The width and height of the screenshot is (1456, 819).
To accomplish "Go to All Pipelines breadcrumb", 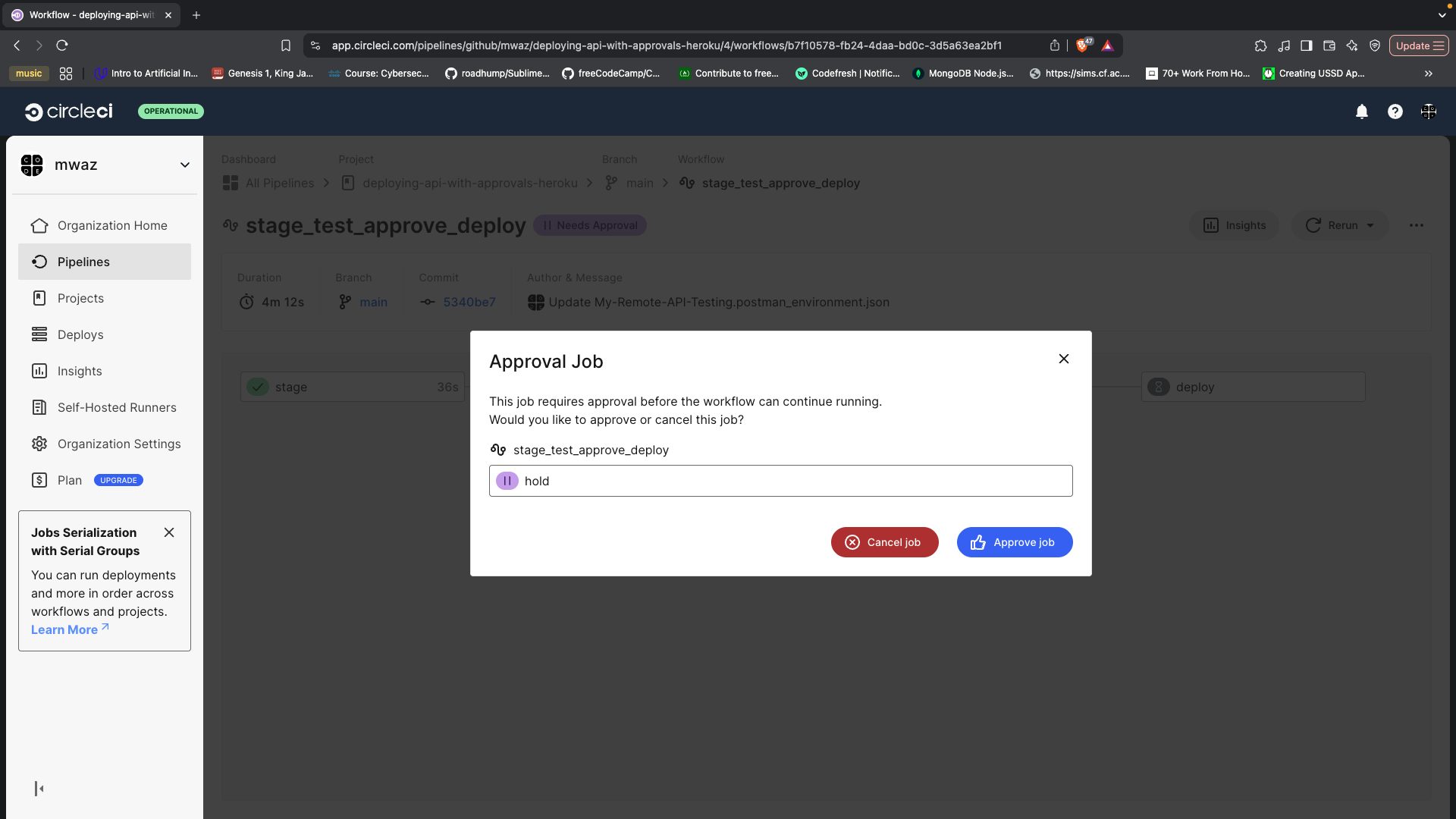I will 279,183.
